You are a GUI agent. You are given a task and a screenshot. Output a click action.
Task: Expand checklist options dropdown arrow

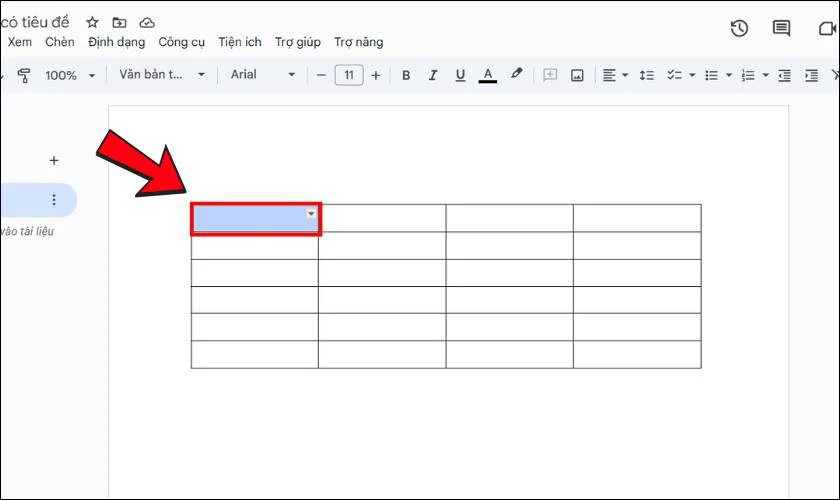point(692,75)
